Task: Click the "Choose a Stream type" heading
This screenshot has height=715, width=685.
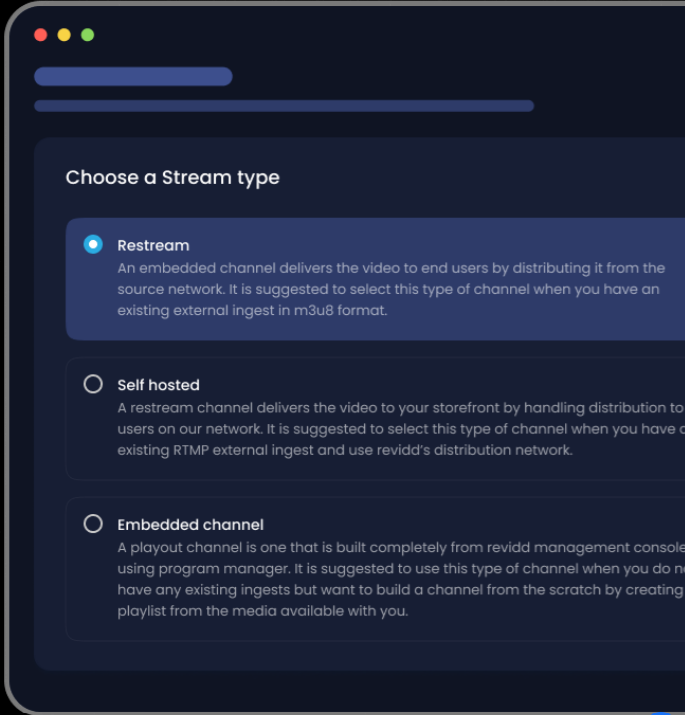Action: point(172,178)
